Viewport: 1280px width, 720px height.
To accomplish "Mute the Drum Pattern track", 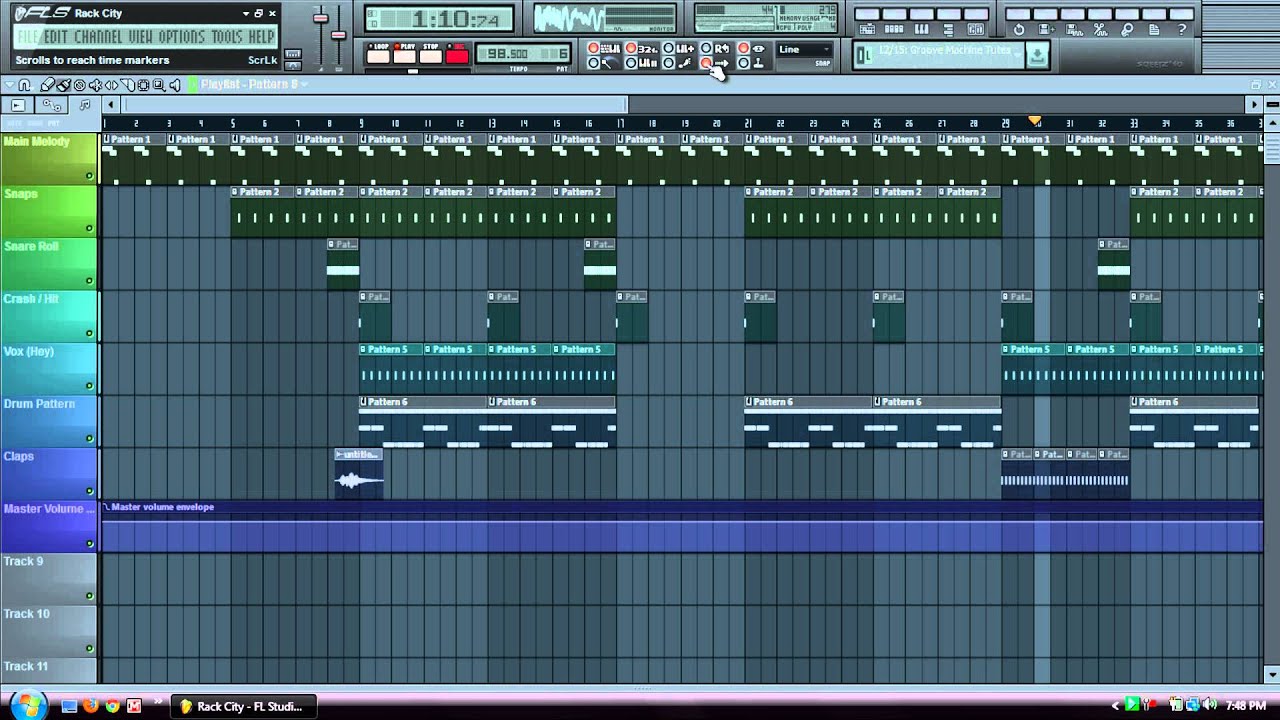I will pyautogui.click(x=89, y=438).
